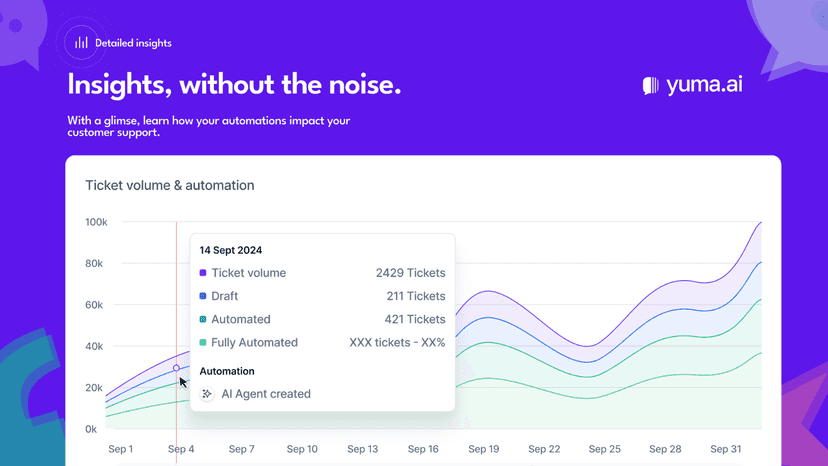Viewport: 828px width, 466px height.
Task: Click the '100k' y-axis label
Action: click(x=96, y=222)
